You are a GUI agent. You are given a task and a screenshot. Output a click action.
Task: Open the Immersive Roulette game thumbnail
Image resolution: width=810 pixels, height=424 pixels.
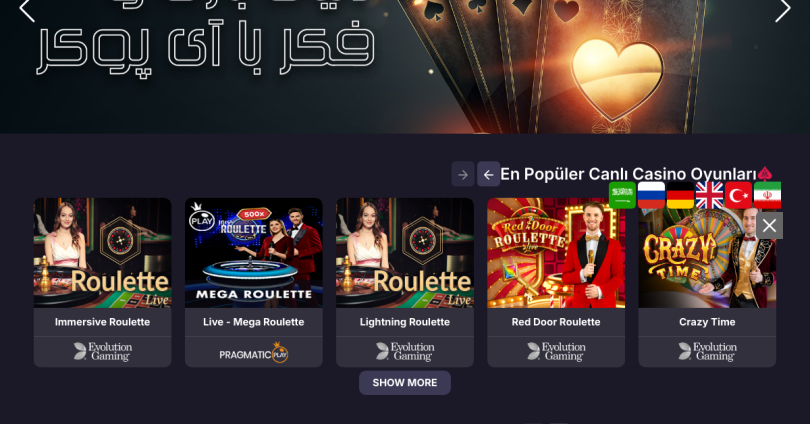coord(102,253)
